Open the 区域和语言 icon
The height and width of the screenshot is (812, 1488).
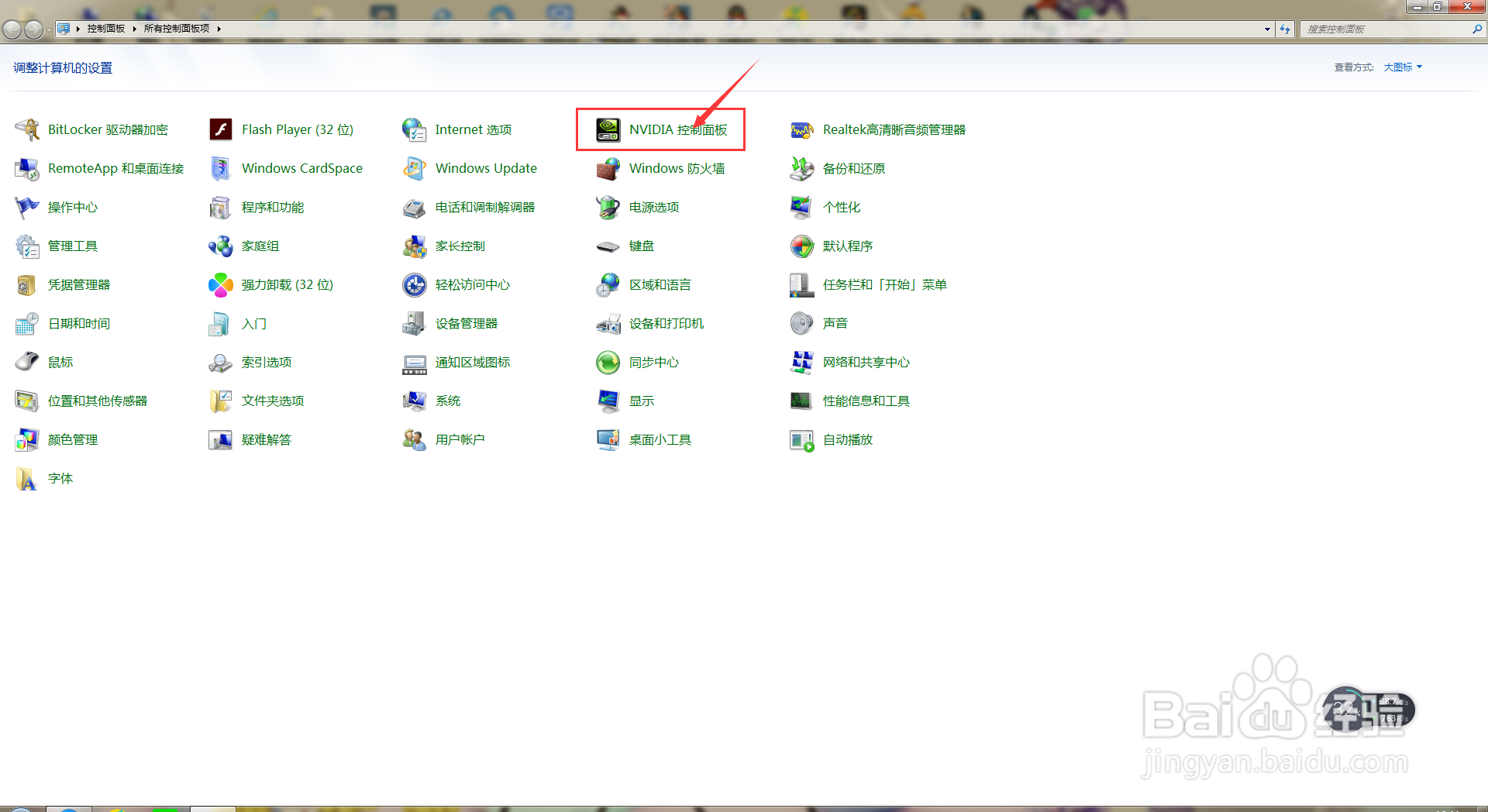pyautogui.click(x=608, y=284)
